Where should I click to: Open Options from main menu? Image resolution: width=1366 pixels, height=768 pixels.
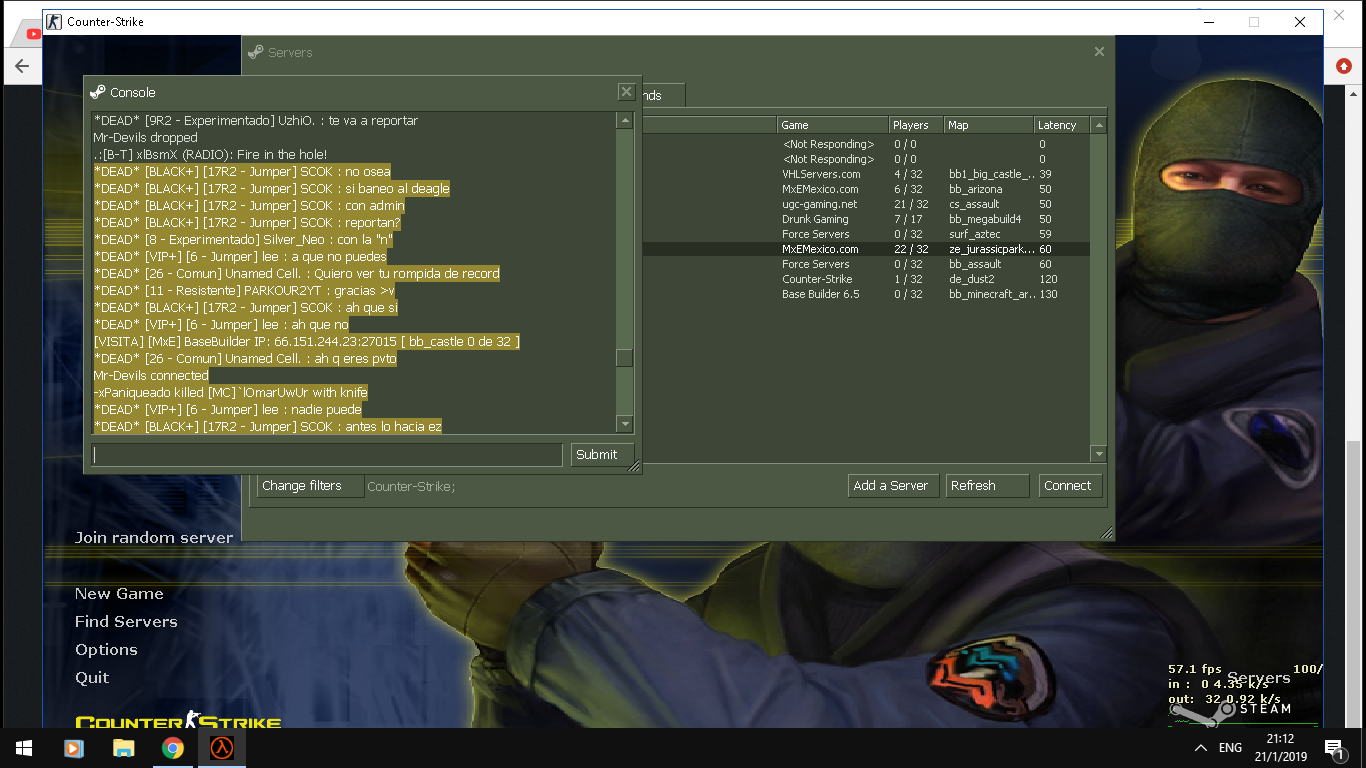[106, 650]
